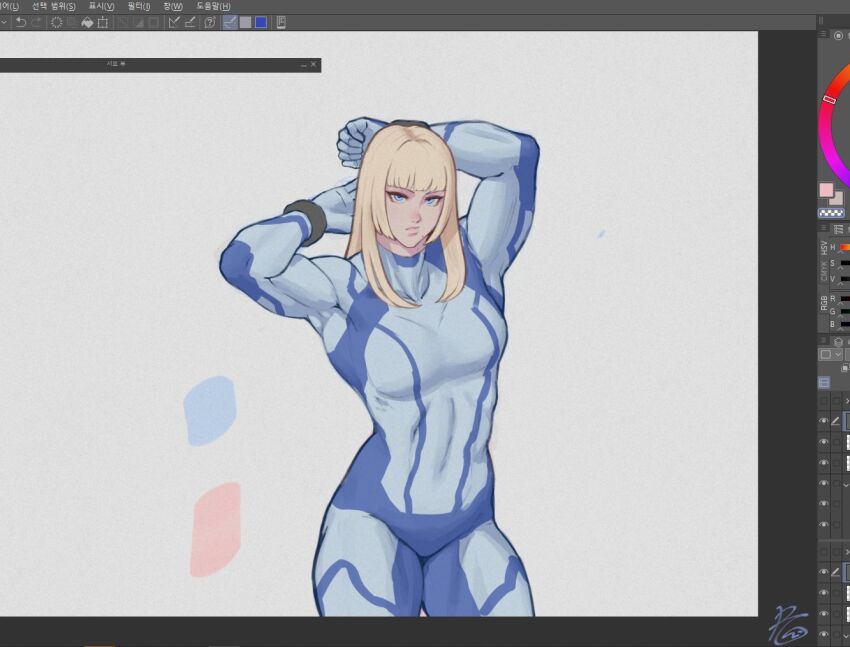The image size is (850, 647).
Task: Select the blue square in command bar
Action: click(261, 22)
